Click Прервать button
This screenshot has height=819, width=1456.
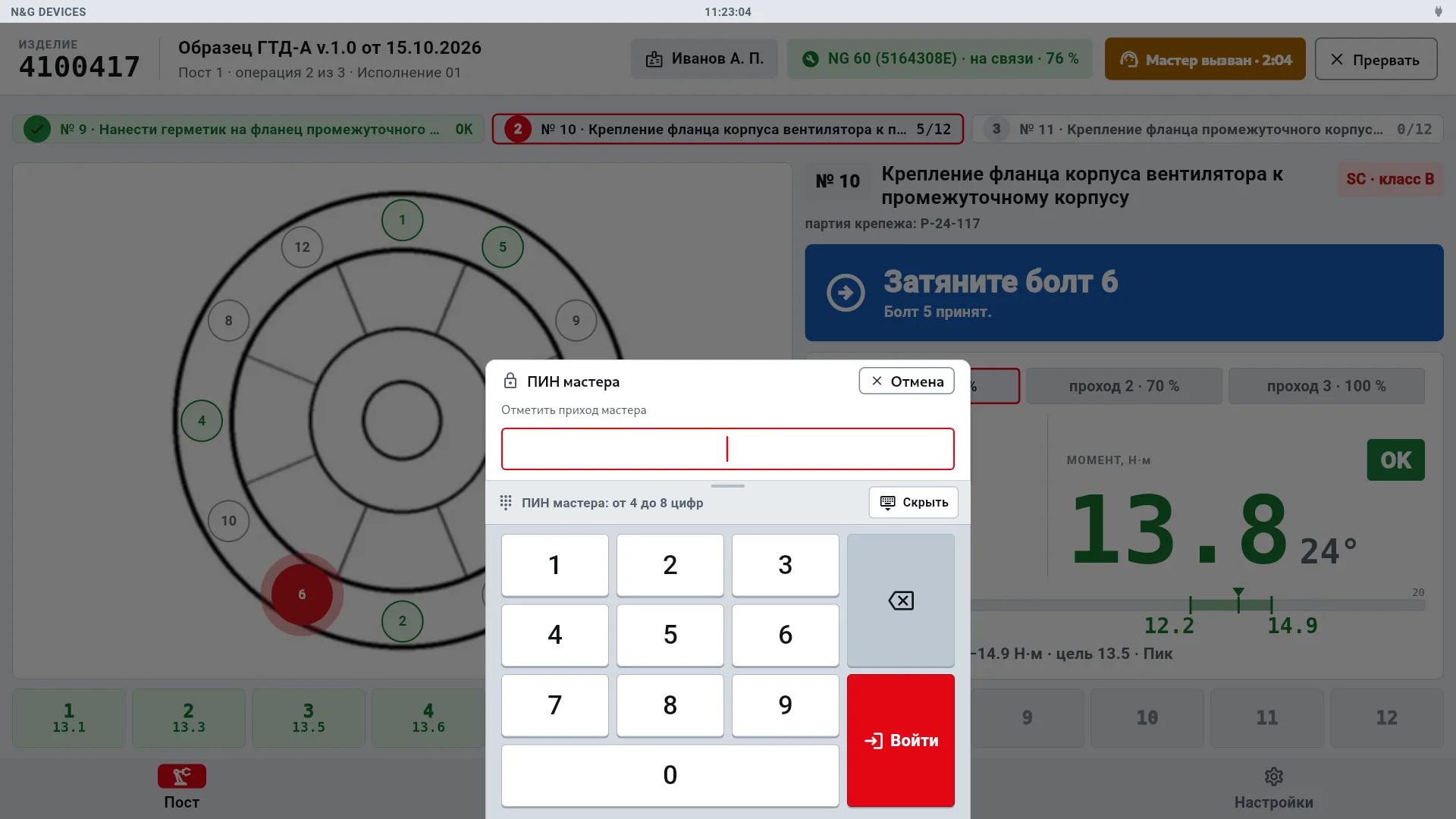(x=1376, y=59)
